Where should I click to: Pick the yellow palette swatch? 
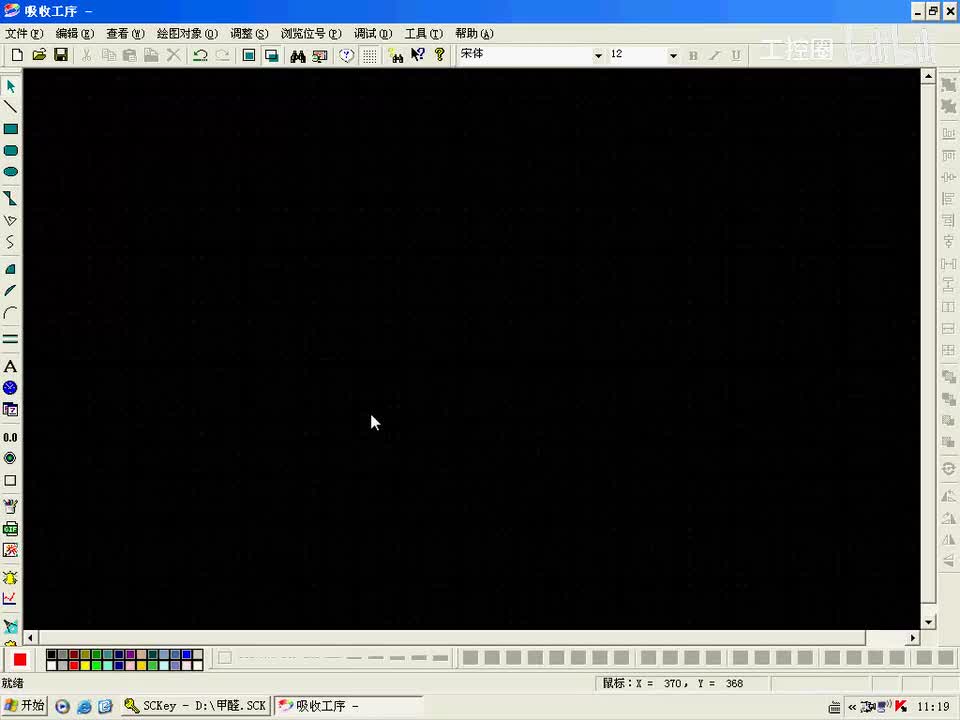tap(86, 666)
